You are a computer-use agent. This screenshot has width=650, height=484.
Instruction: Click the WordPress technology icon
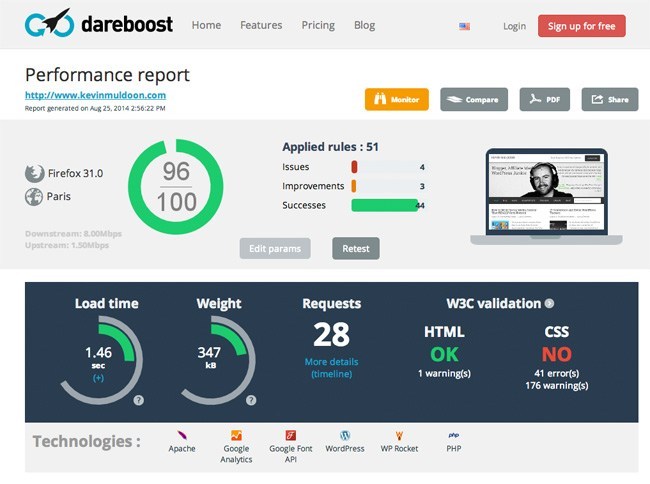345,435
